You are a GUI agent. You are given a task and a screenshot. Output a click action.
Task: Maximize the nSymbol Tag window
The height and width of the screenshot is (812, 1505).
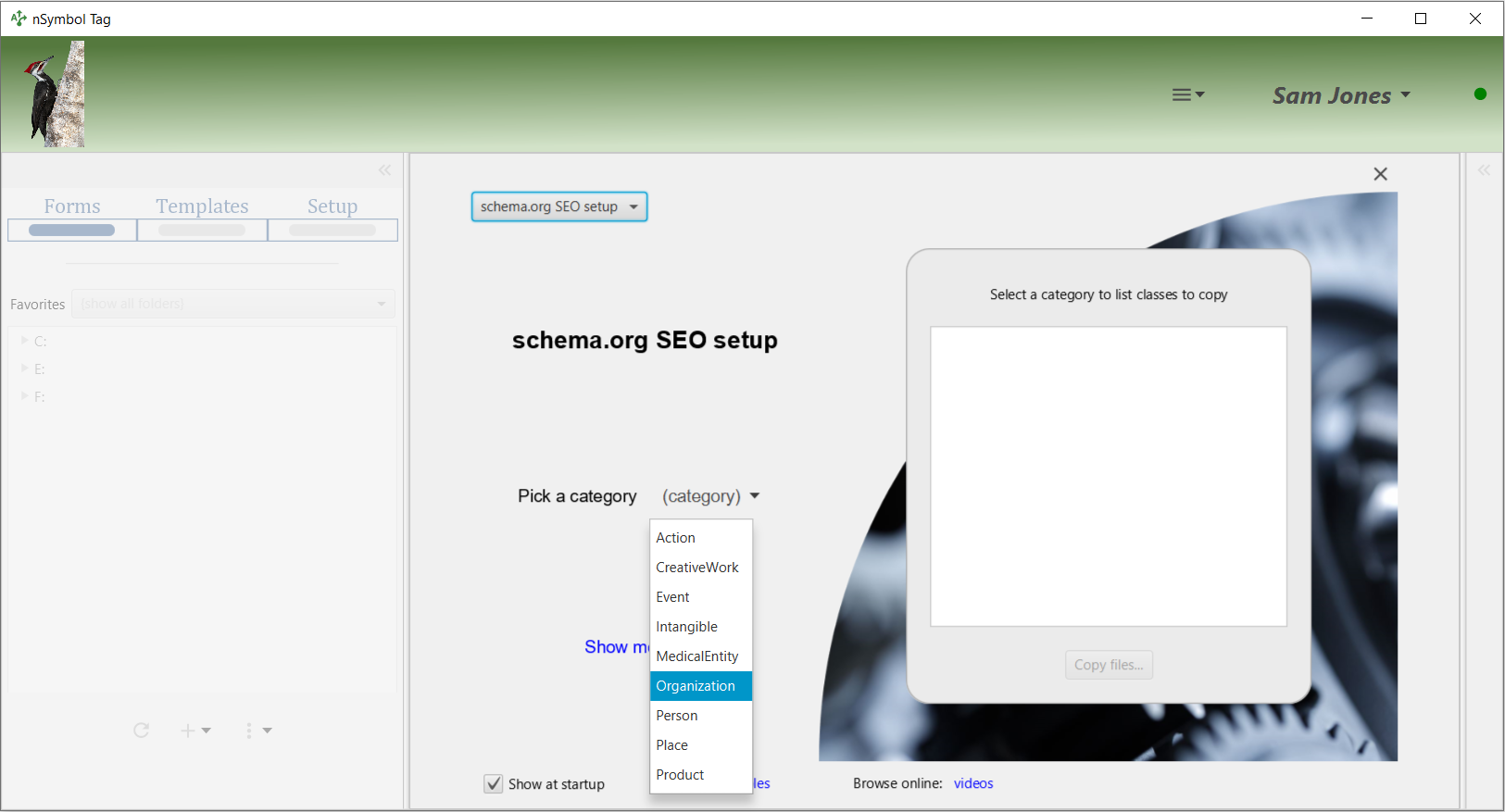(x=1421, y=19)
